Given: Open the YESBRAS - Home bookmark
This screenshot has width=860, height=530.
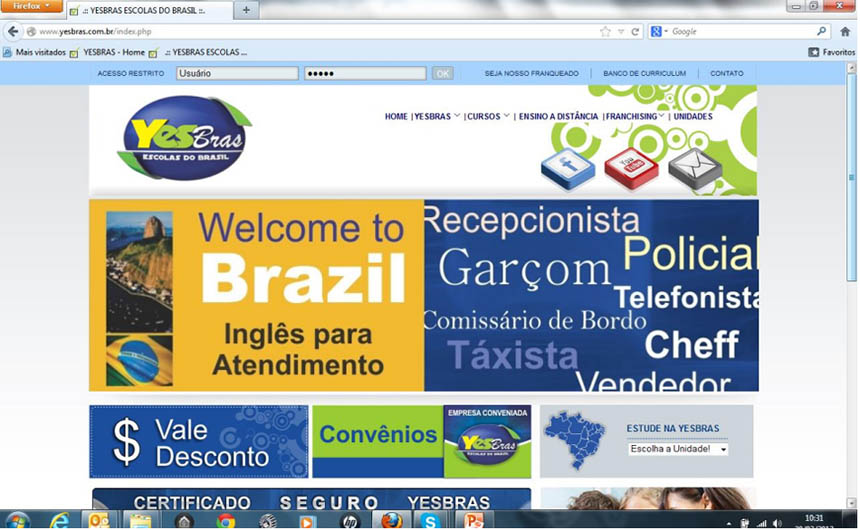Looking at the screenshot, I should click(x=108, y=52).
